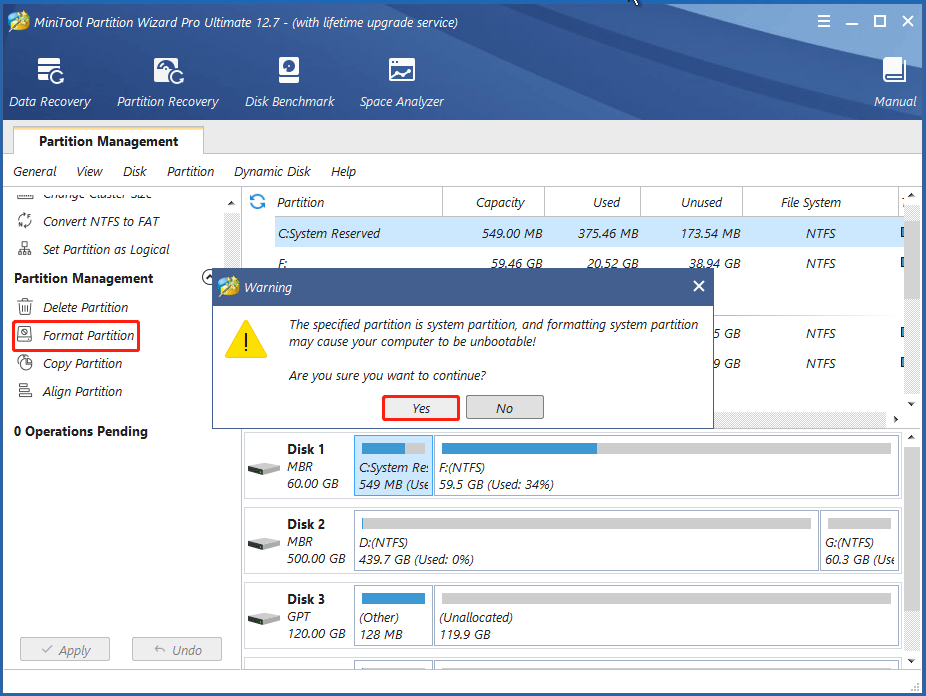Viewport: 926px width, 696px height.
Task: Choose Delete Partition in the sidebar
Action: click(x=86, y=308)
